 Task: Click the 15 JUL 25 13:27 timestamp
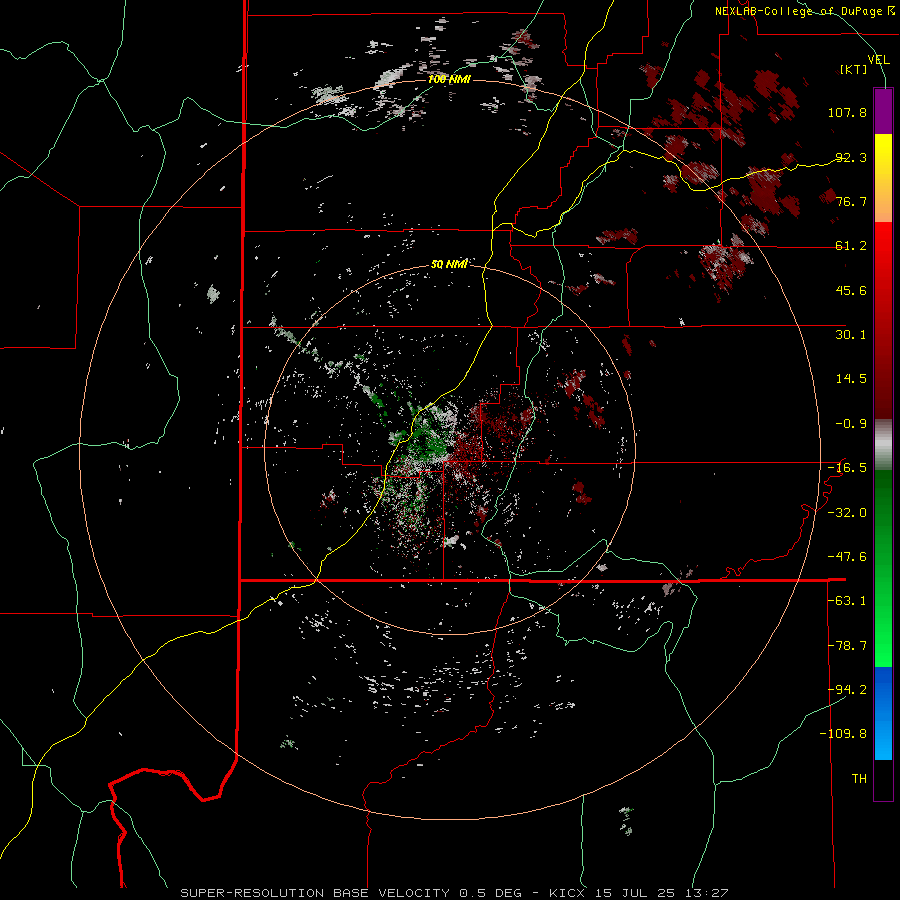click(661, 893)
